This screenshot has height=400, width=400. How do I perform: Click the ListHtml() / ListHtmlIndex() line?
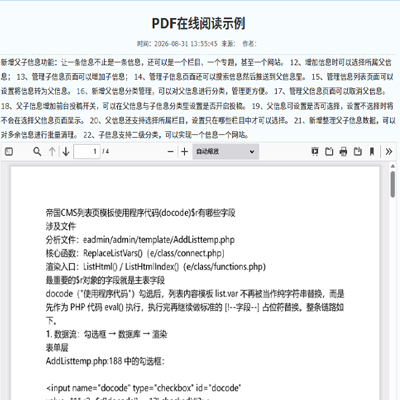[156, 267]
